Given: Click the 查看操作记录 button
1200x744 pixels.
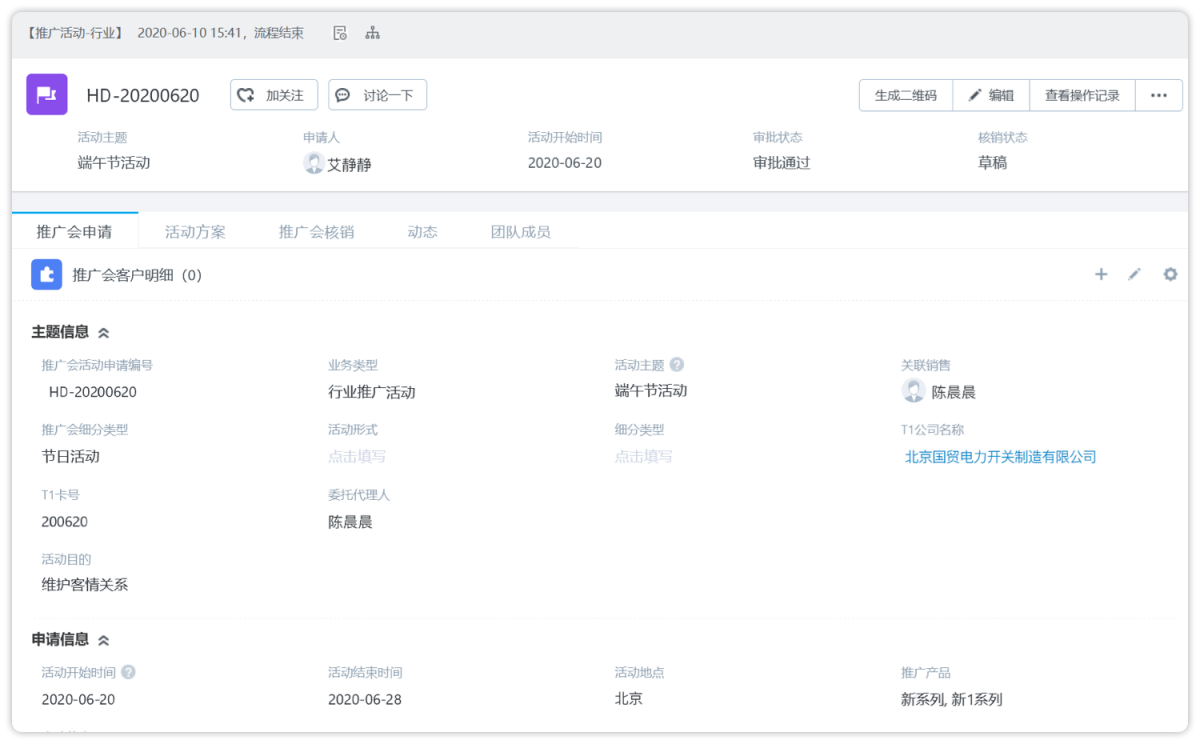Looking at the screenshot, I should point(1082,96).
